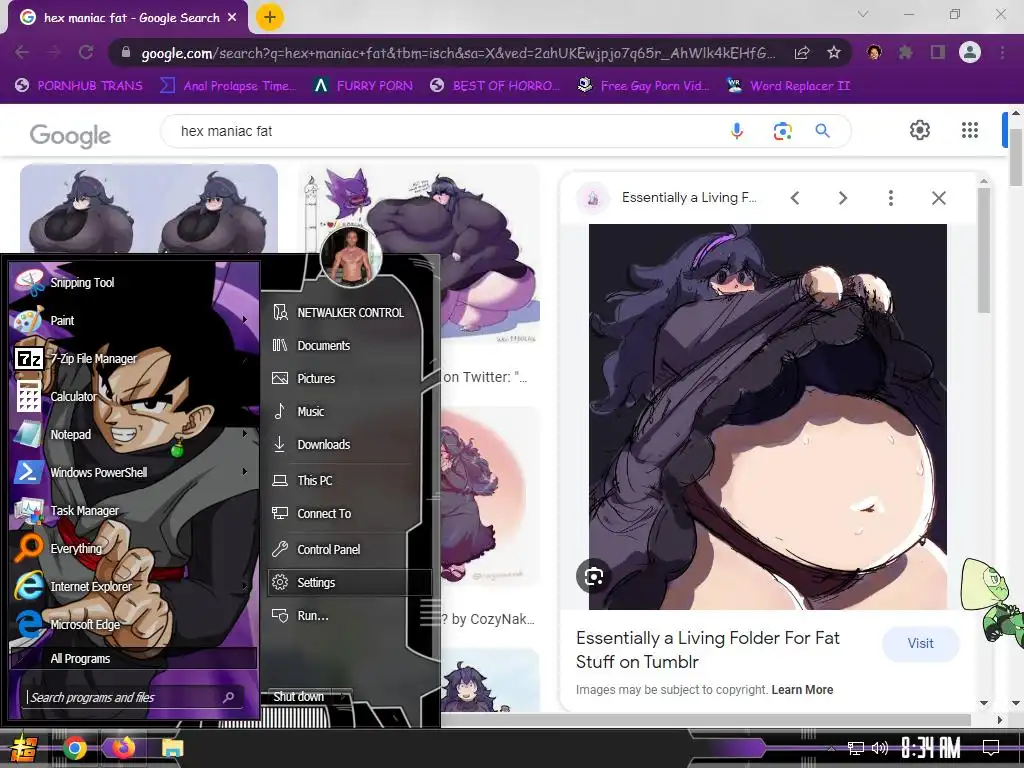Click the volume icon in system tray

click(880, 748)
